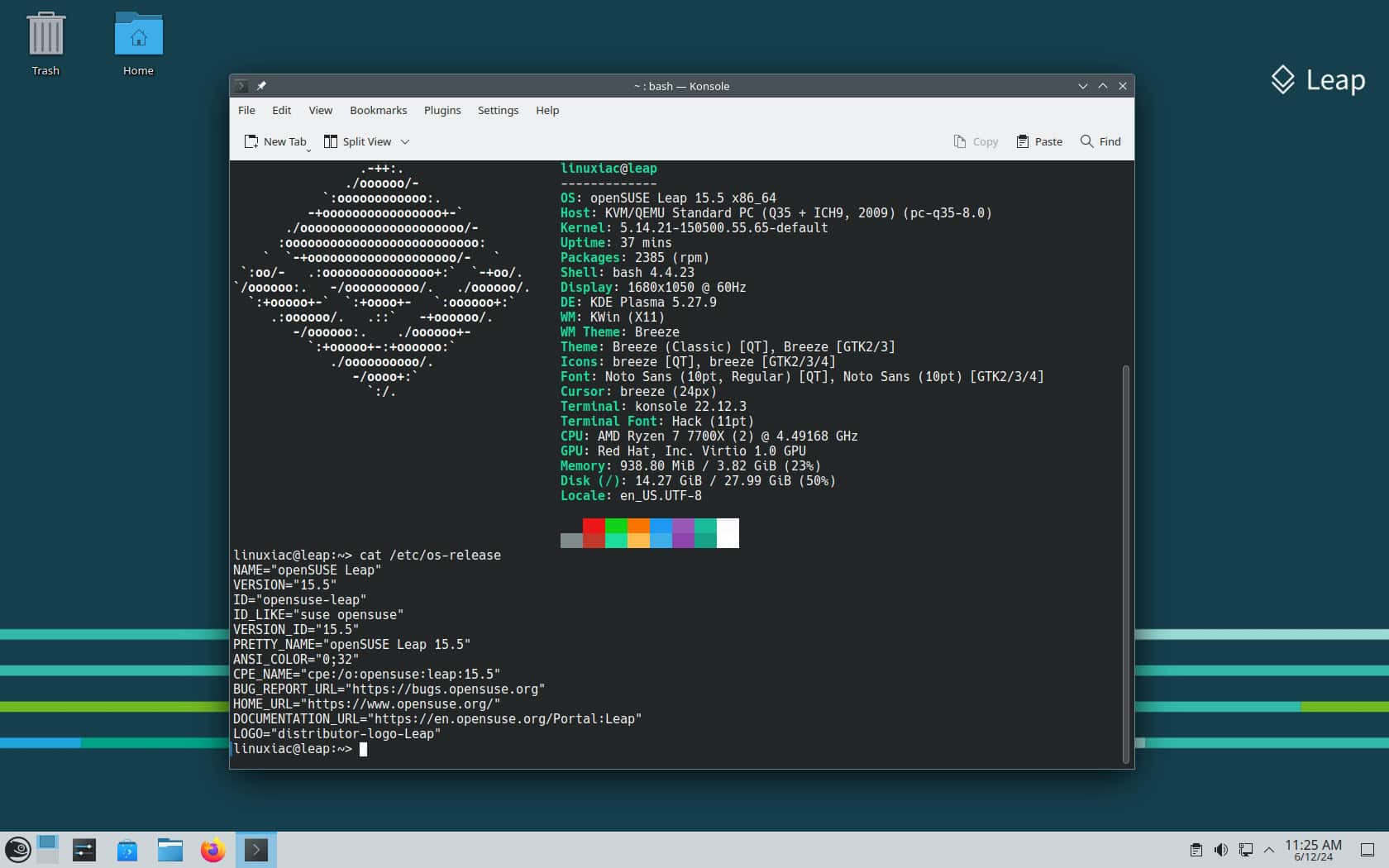Select the Konsole icon in the taskbar
Image resolution: width=1389 pixels, height=868 pixels.
[x=256, y=849]
